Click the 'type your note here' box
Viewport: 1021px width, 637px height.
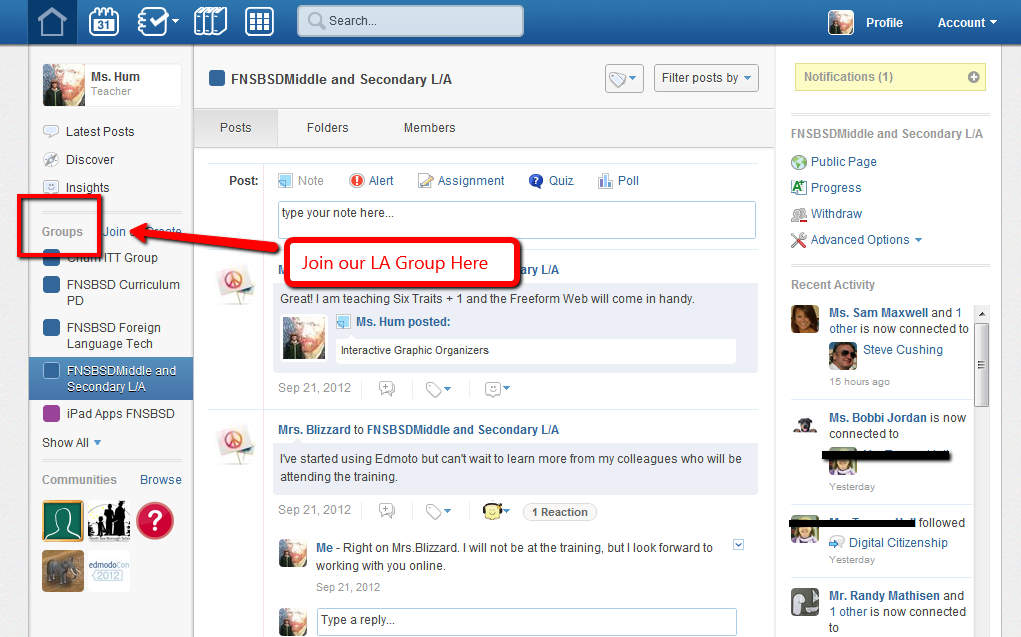pyautogui.click(x=516, y=219)
